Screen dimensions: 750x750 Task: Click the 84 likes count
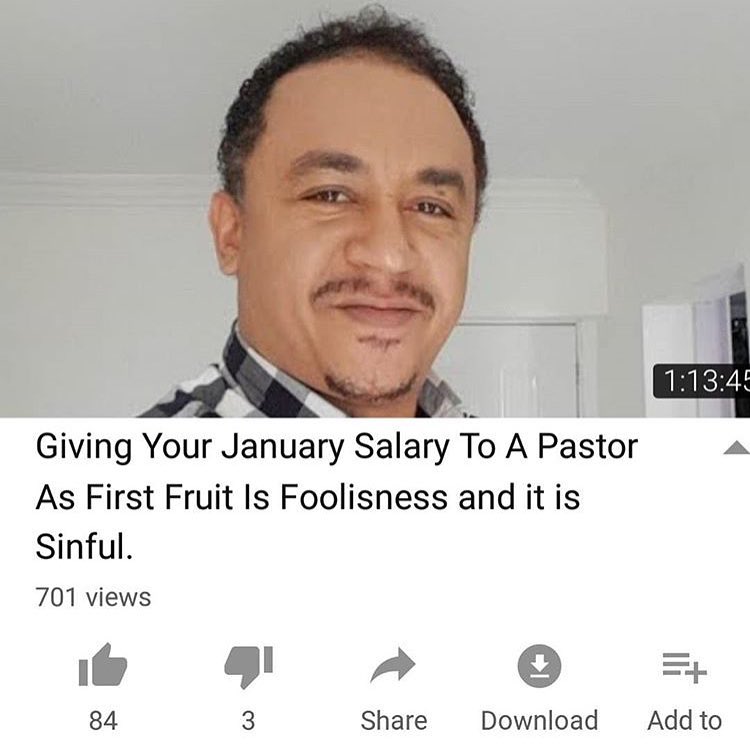(103, 720)
